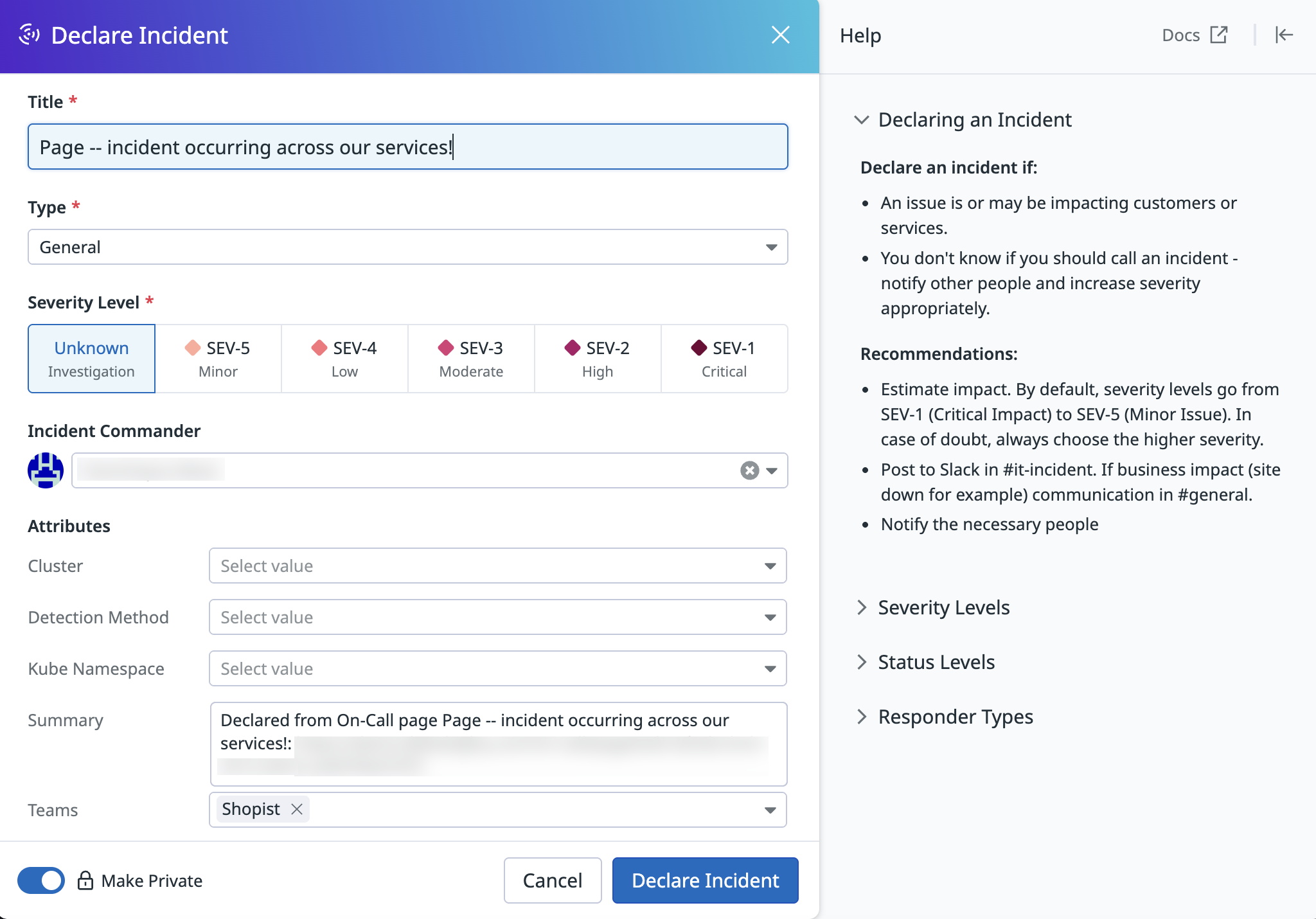Open the Detection Method dropdown
The width and height of the screenshot is (1316, 919).
click(497, 617)
